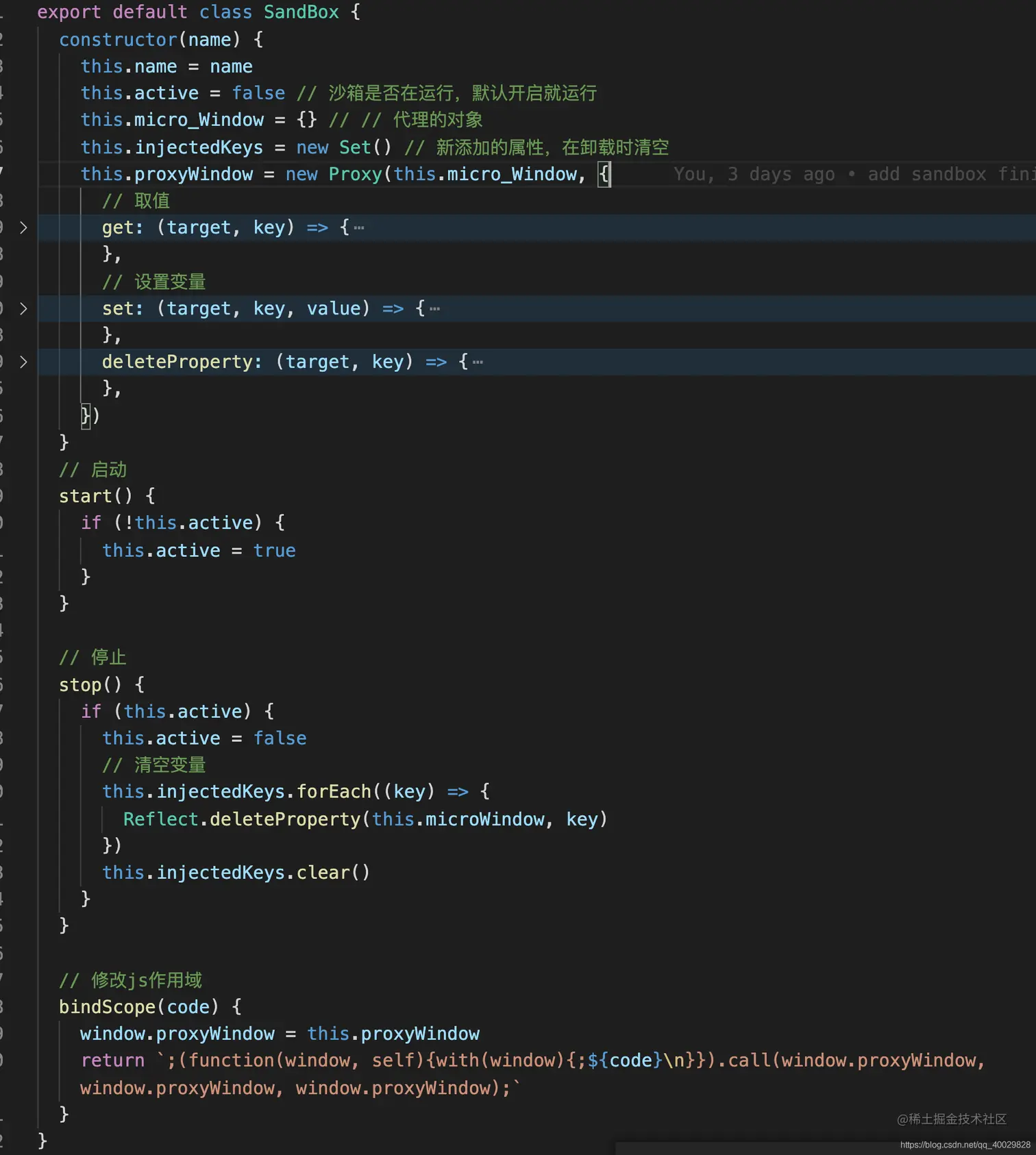Click 'forEach' in injectedKeys.forEach line
This screenshot has width=1036, height=1155.
334,792
